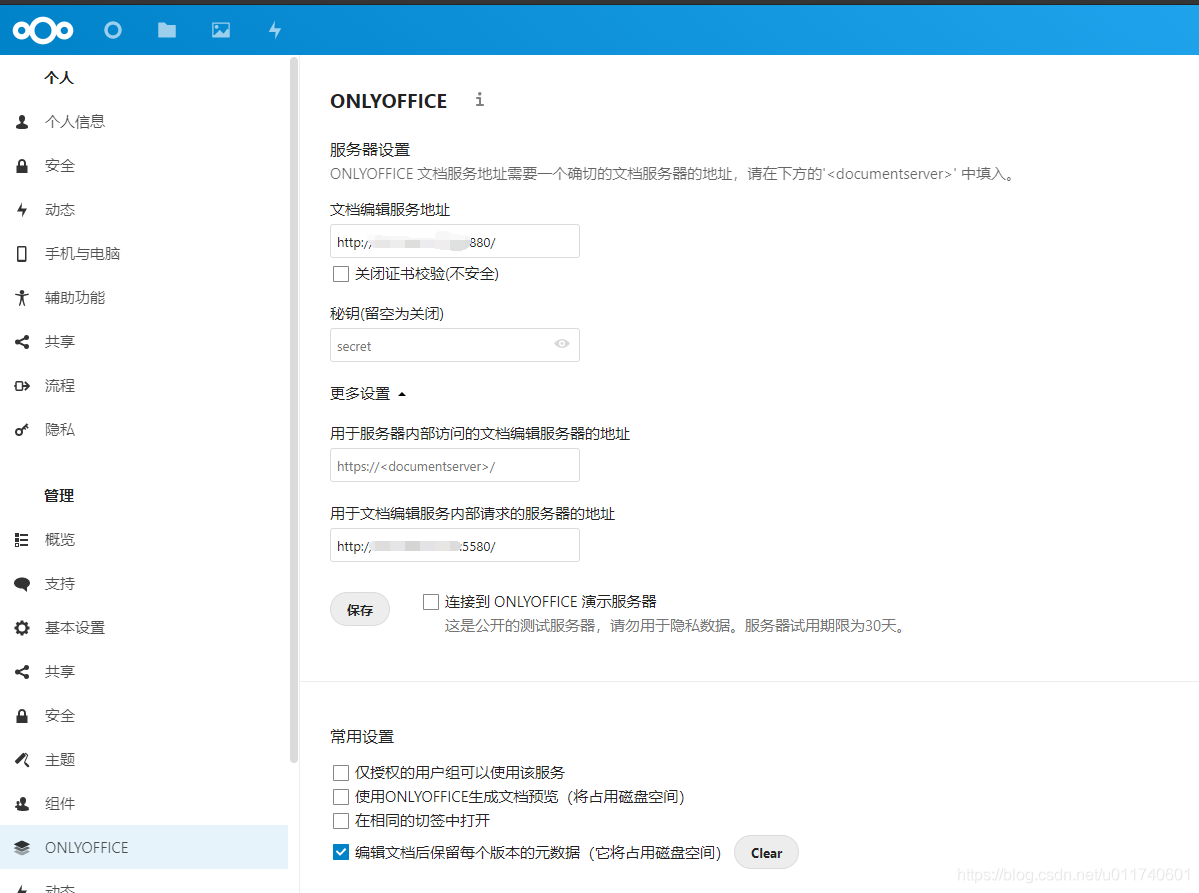
Task: Click the 服务器设置 heading
Action: click(x=370, y=150)
